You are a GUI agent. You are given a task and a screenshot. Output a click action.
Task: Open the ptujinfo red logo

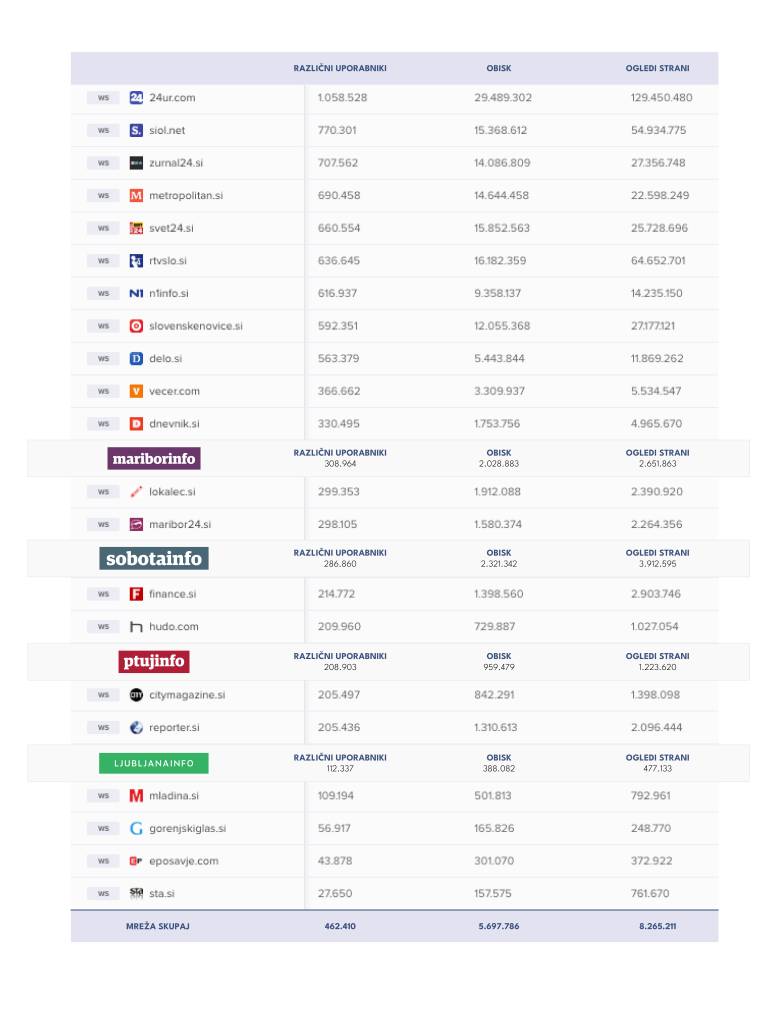(154, 662)
